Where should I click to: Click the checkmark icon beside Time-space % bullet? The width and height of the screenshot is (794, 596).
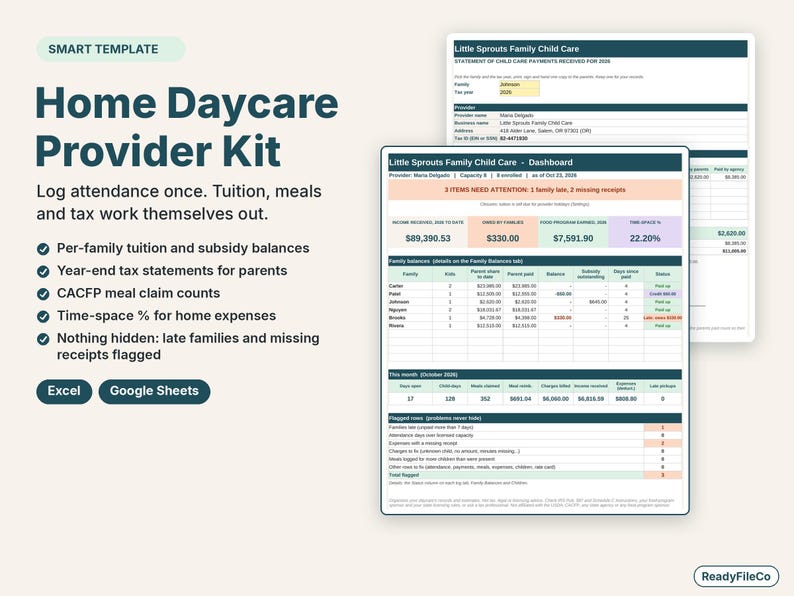pos(43,316)
